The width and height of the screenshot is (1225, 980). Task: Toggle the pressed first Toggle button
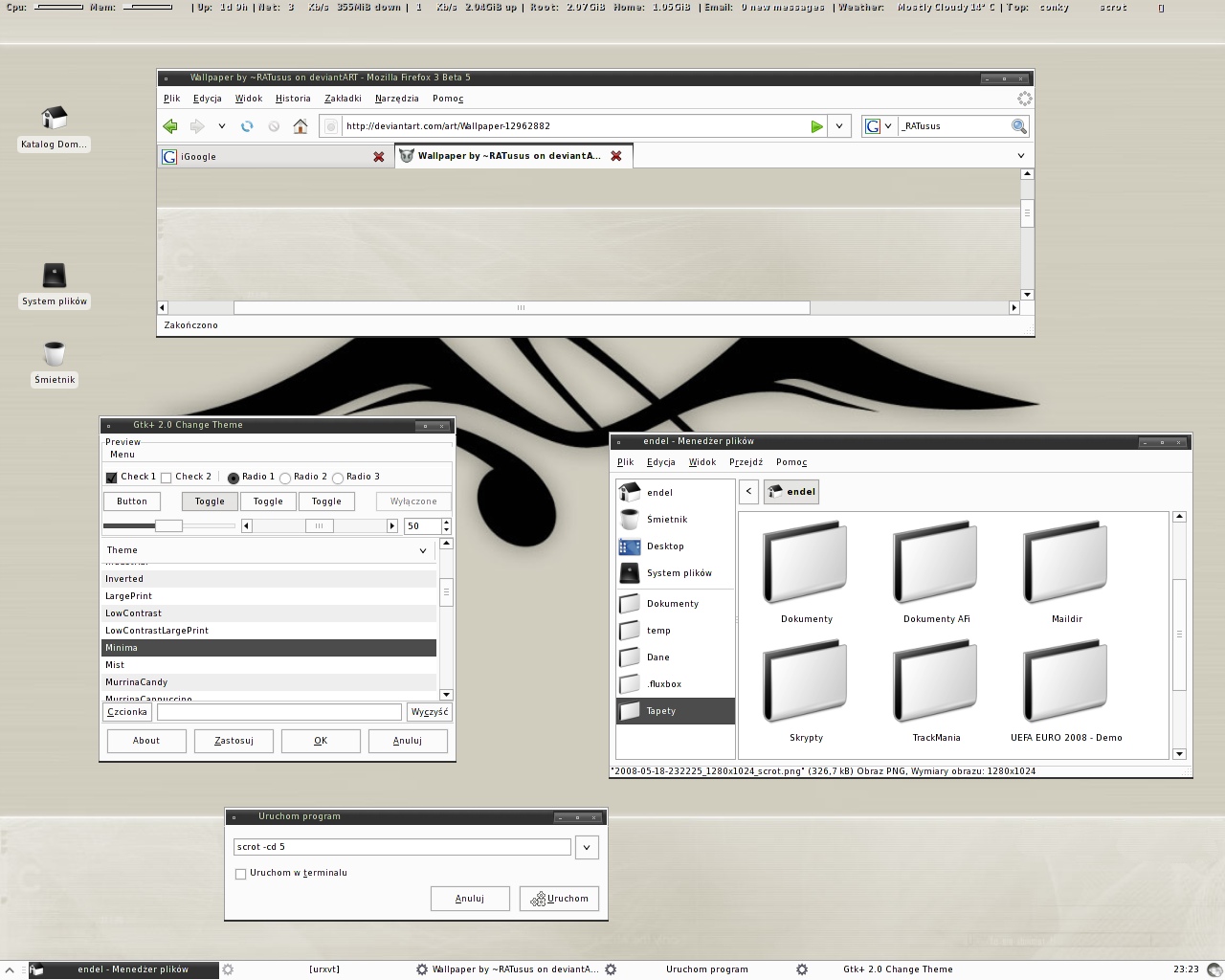coord(210,501)
